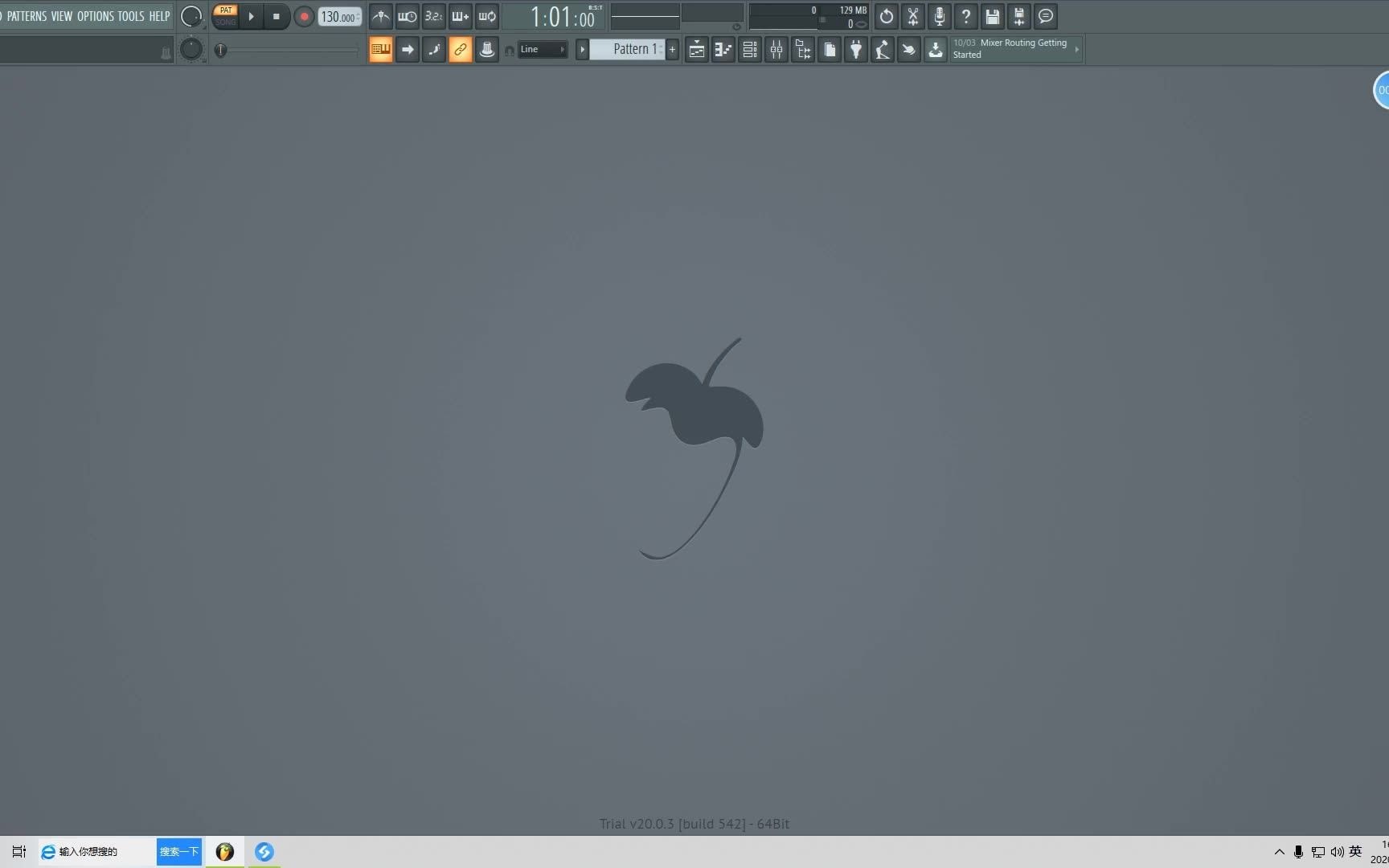Open Windows Task View
The width and height of the screenshot is (1389, 868).
(18, 852)
